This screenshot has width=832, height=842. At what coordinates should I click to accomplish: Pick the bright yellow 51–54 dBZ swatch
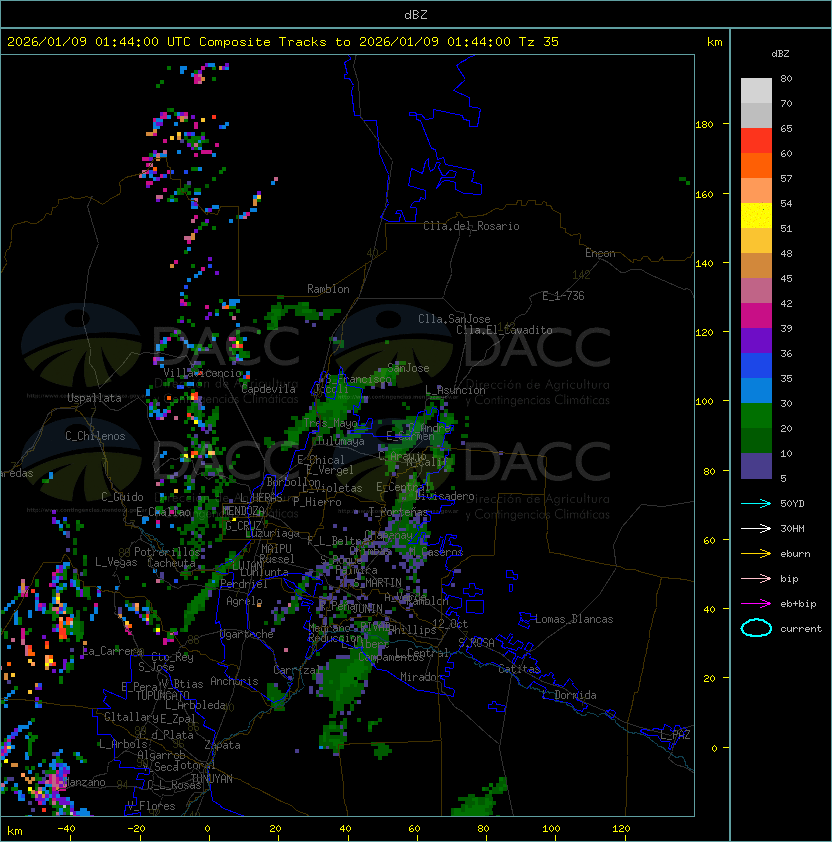click(x=756, y=216)
